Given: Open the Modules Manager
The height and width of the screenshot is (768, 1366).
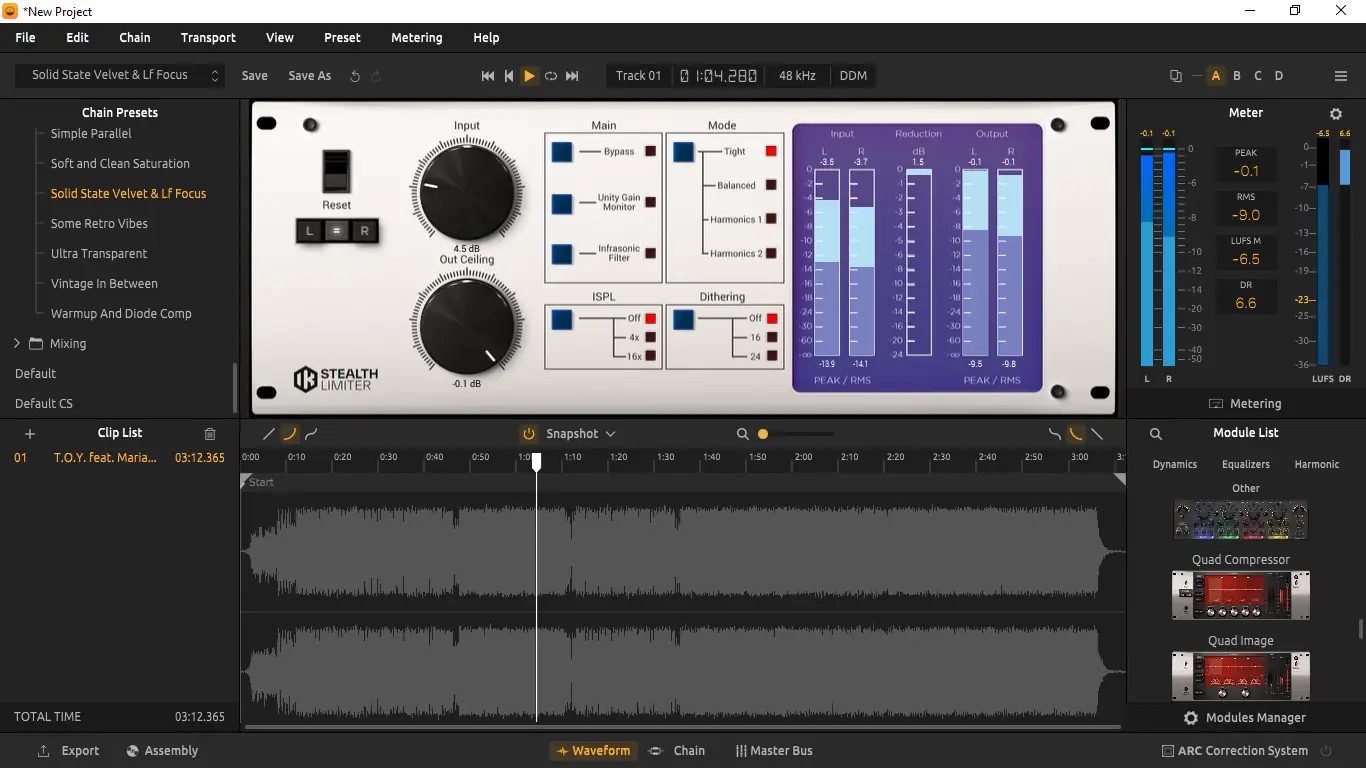Looking at the screenshot, I should (1245, 718).
